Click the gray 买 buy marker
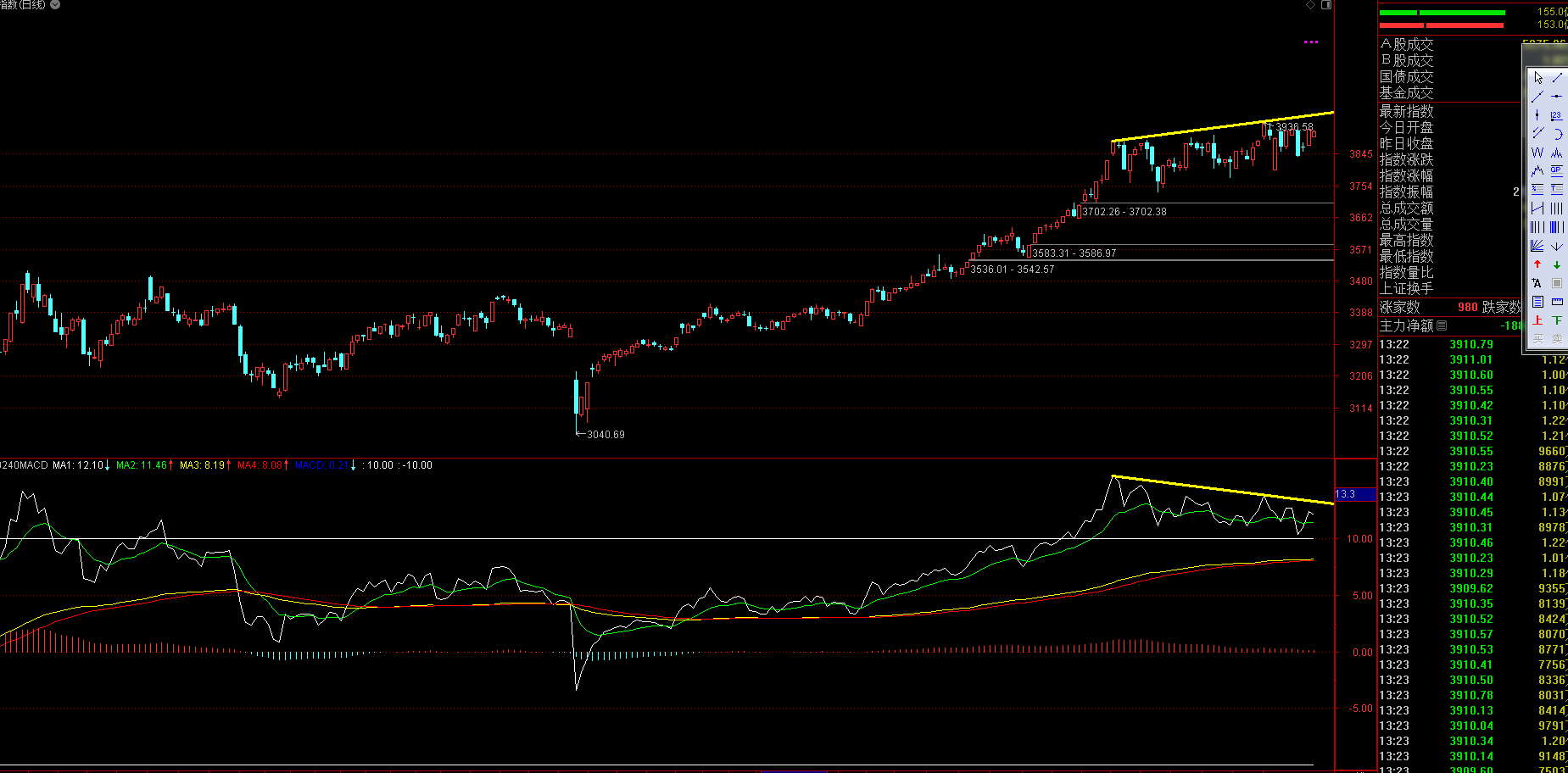Screen dimensions: 1568x773 1537,339
